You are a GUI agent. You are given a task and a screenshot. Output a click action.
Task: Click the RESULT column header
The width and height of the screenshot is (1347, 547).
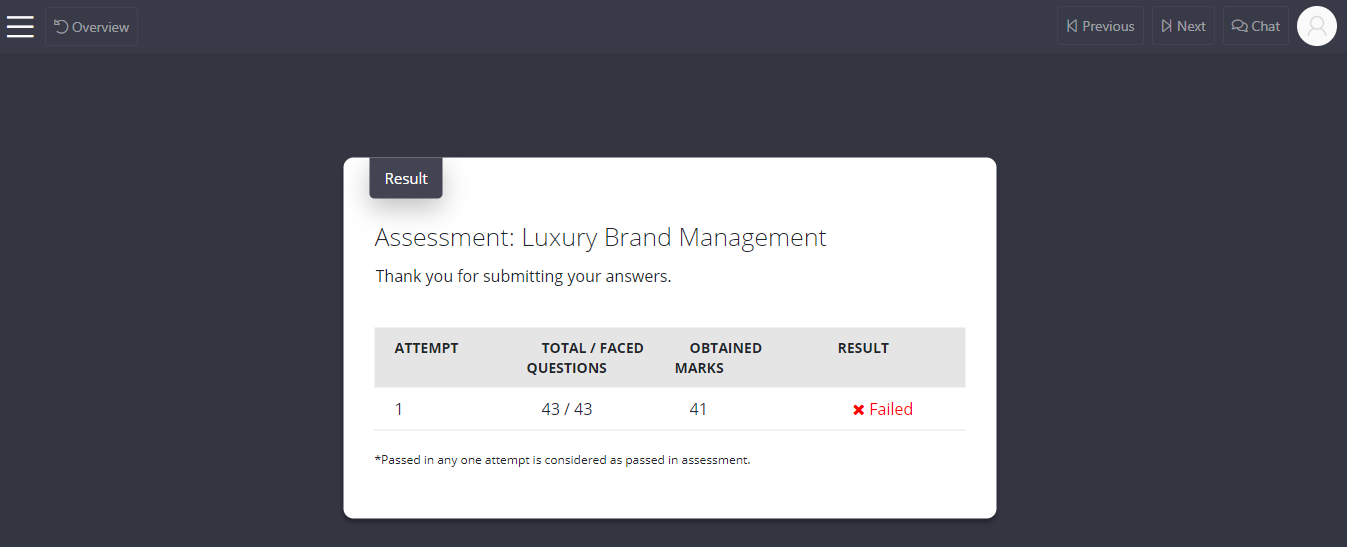pos(863,348)
